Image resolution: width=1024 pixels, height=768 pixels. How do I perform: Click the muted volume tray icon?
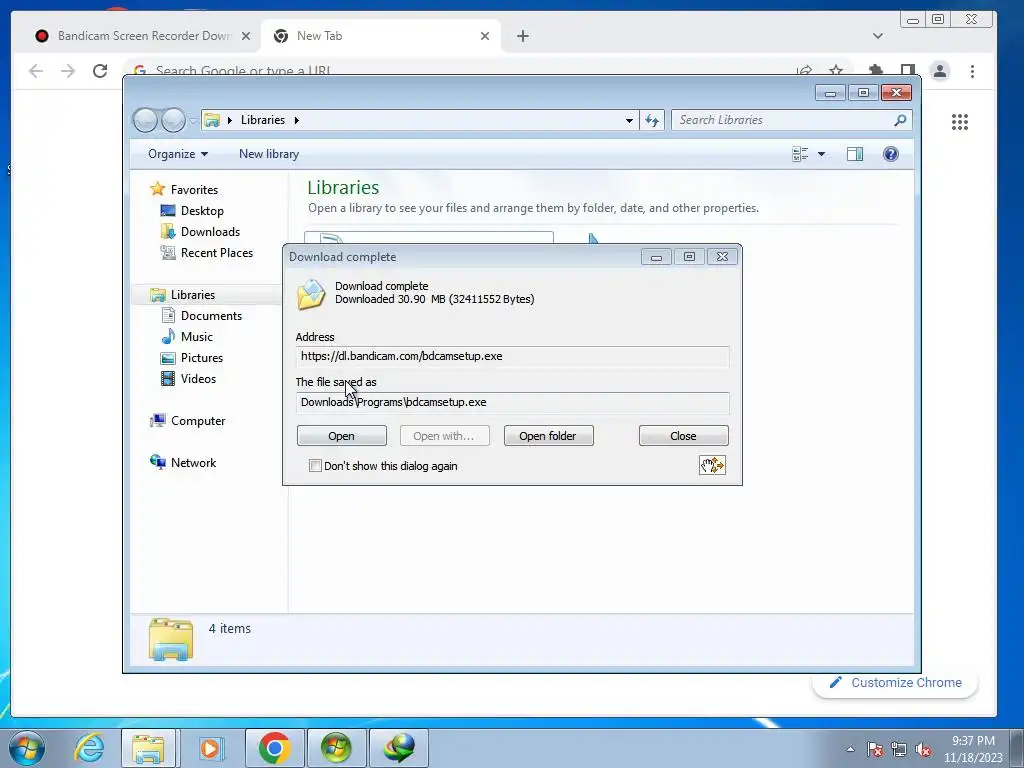pyautogui.click(x=923, y=750)
